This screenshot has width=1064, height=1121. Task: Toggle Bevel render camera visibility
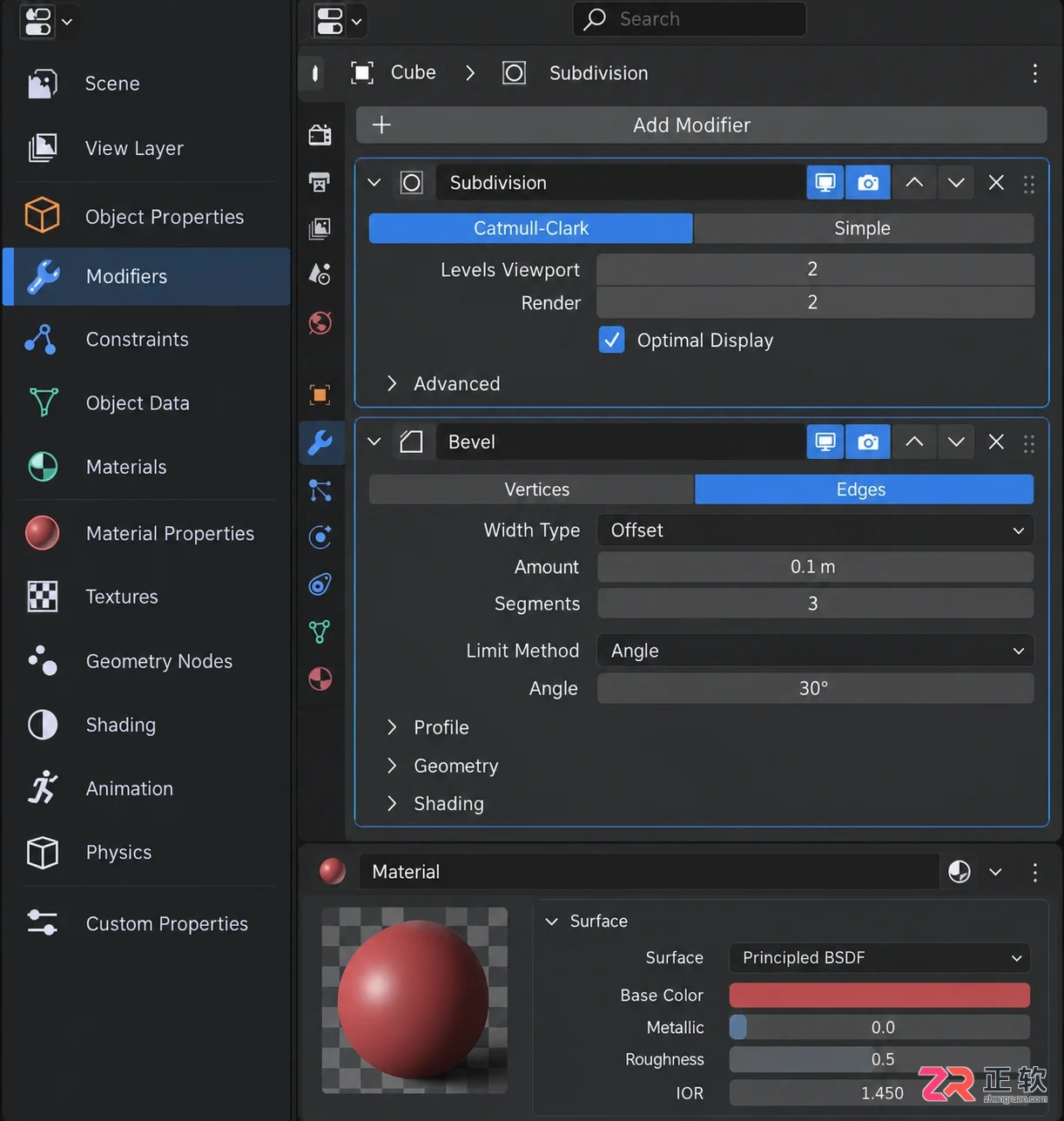[x=868, y=442]
